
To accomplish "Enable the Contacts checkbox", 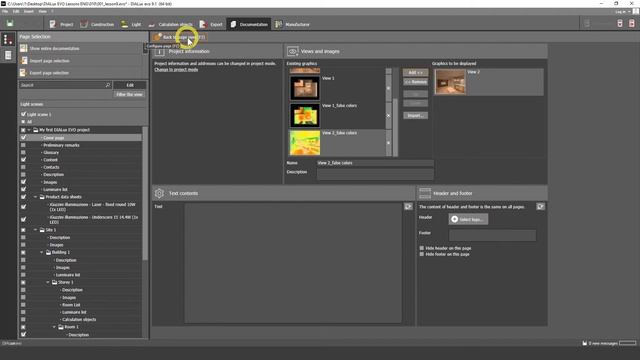I will [x=23, y=167].
